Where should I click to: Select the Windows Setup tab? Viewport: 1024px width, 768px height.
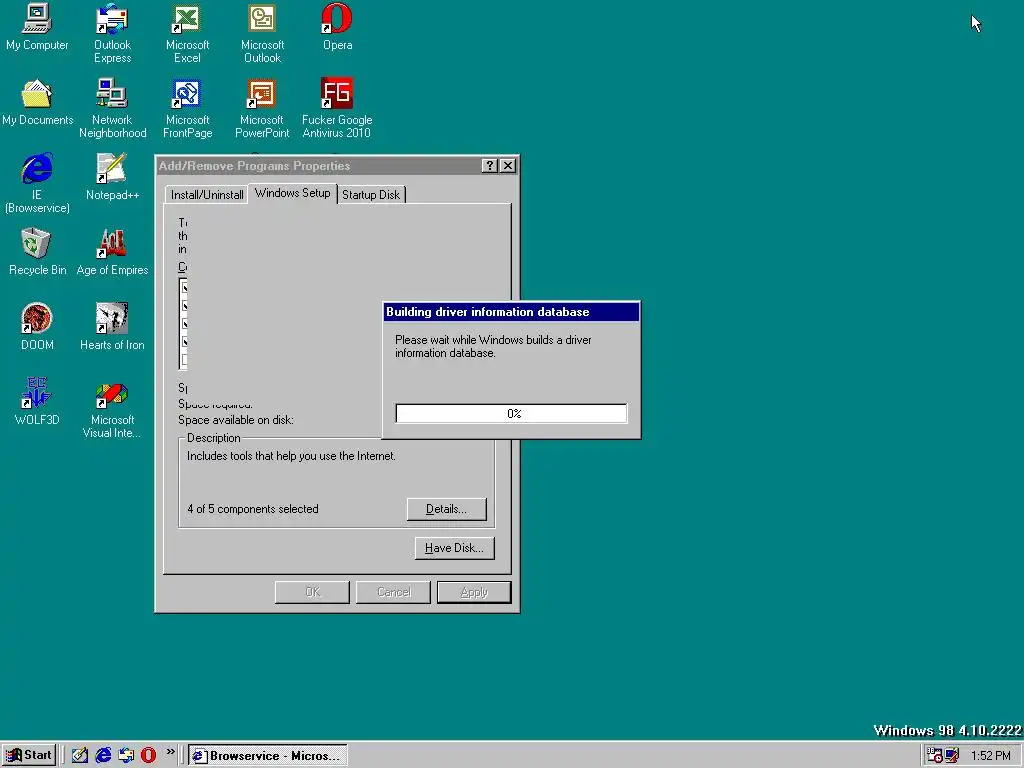coord(293,193)
